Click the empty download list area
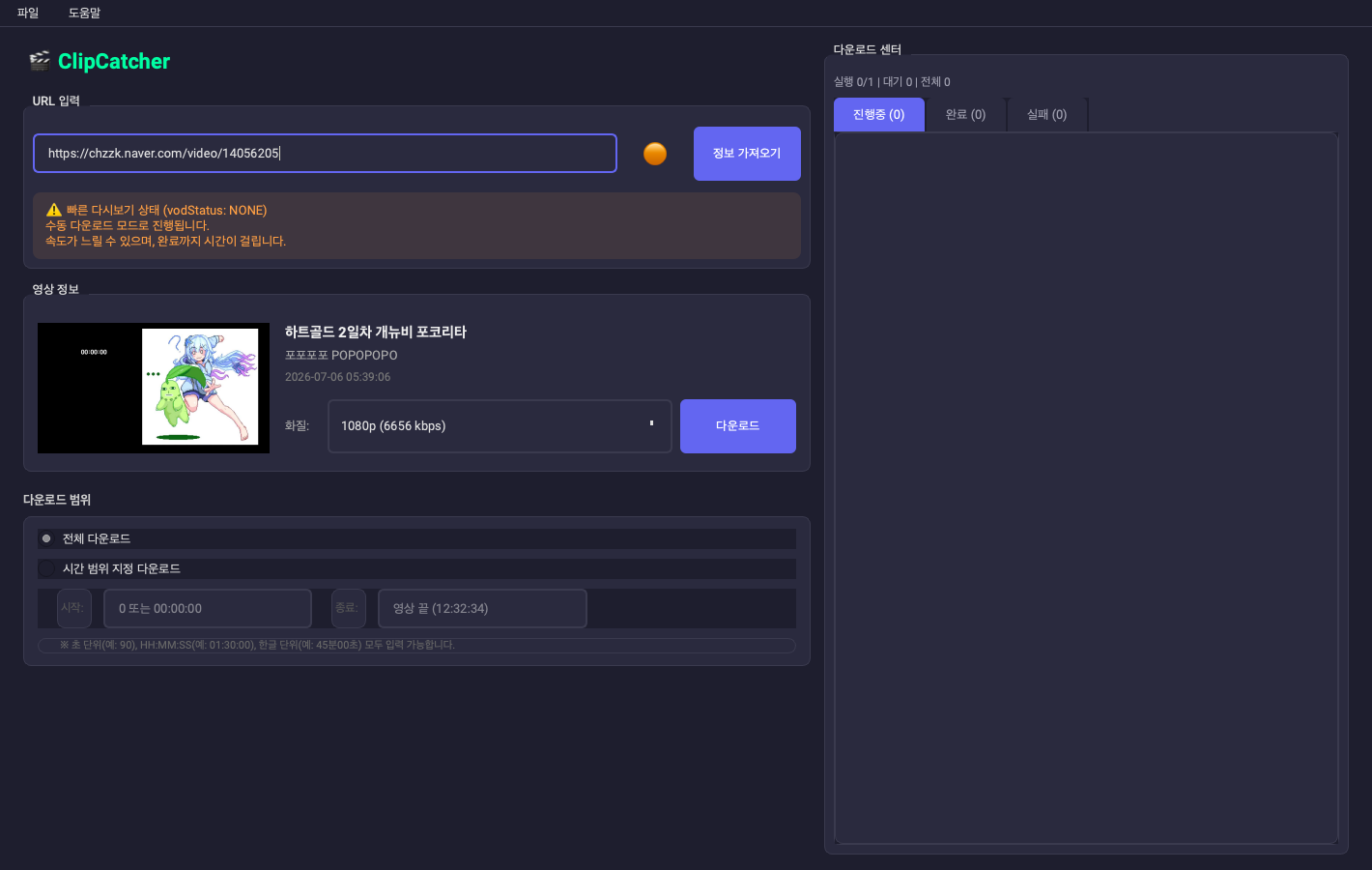 tap(1086, 488)
